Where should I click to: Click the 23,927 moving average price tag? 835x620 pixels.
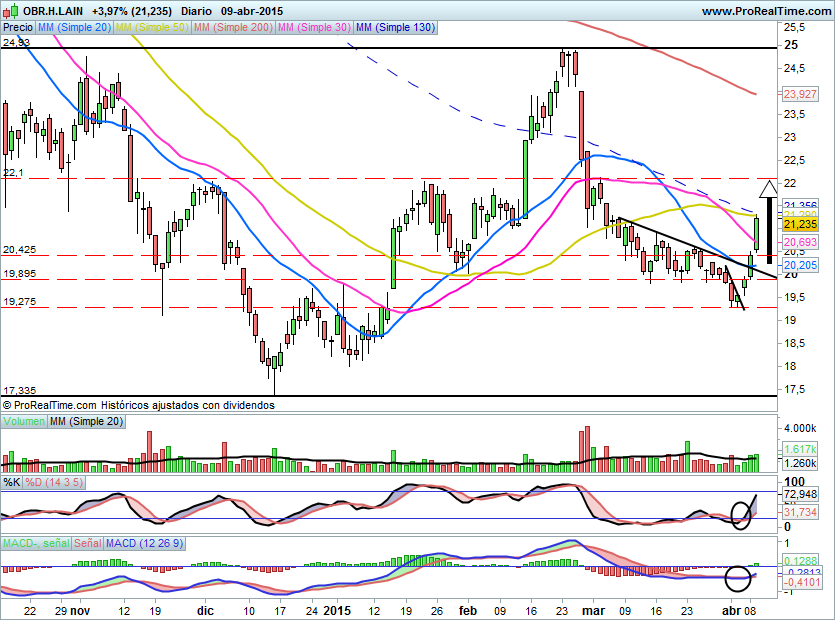click(801, 94)
